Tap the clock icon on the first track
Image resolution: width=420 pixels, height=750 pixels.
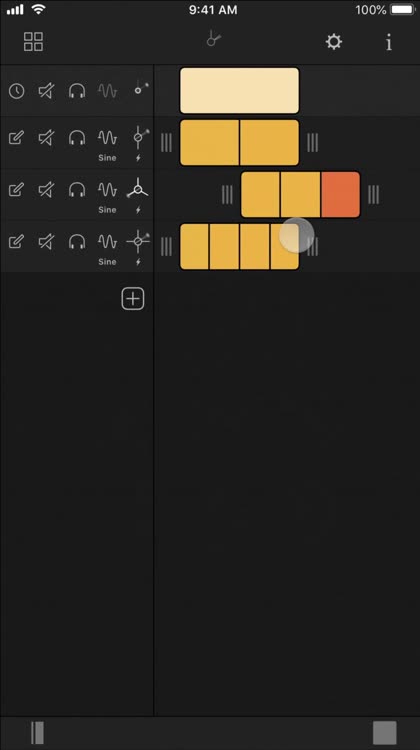pyautogui.click(x=17, y=91)
